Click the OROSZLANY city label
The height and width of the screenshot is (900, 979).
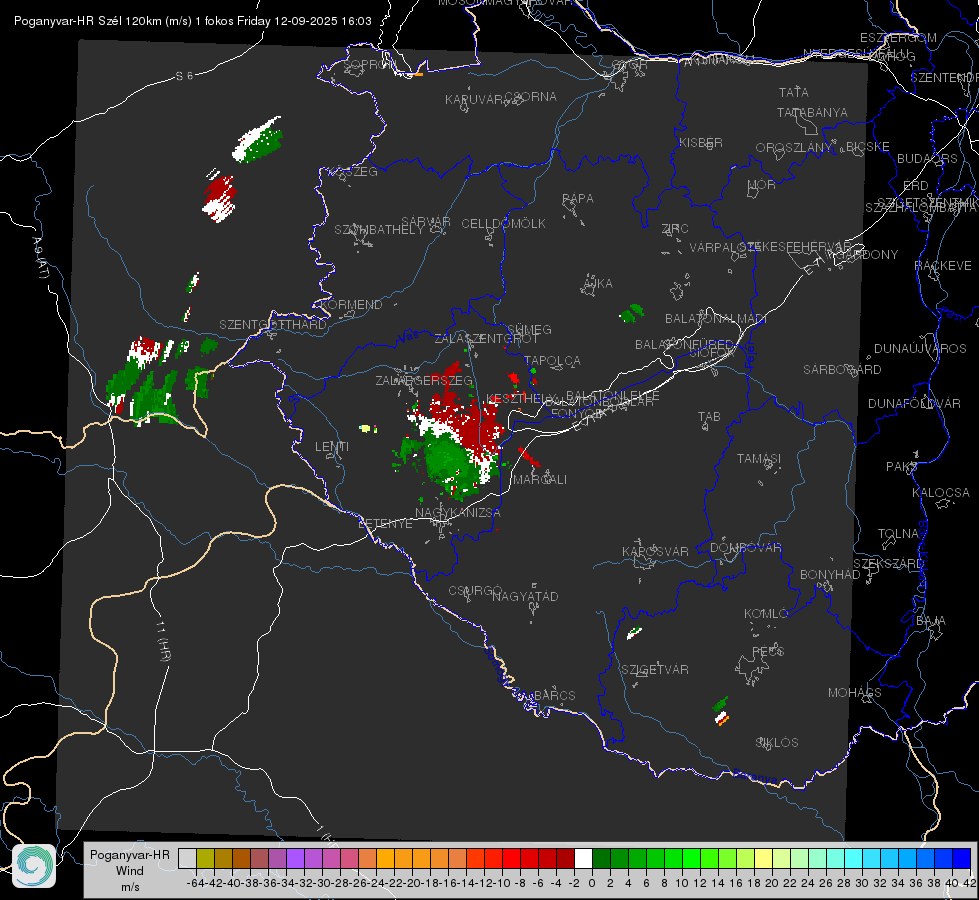coord(794,147)
